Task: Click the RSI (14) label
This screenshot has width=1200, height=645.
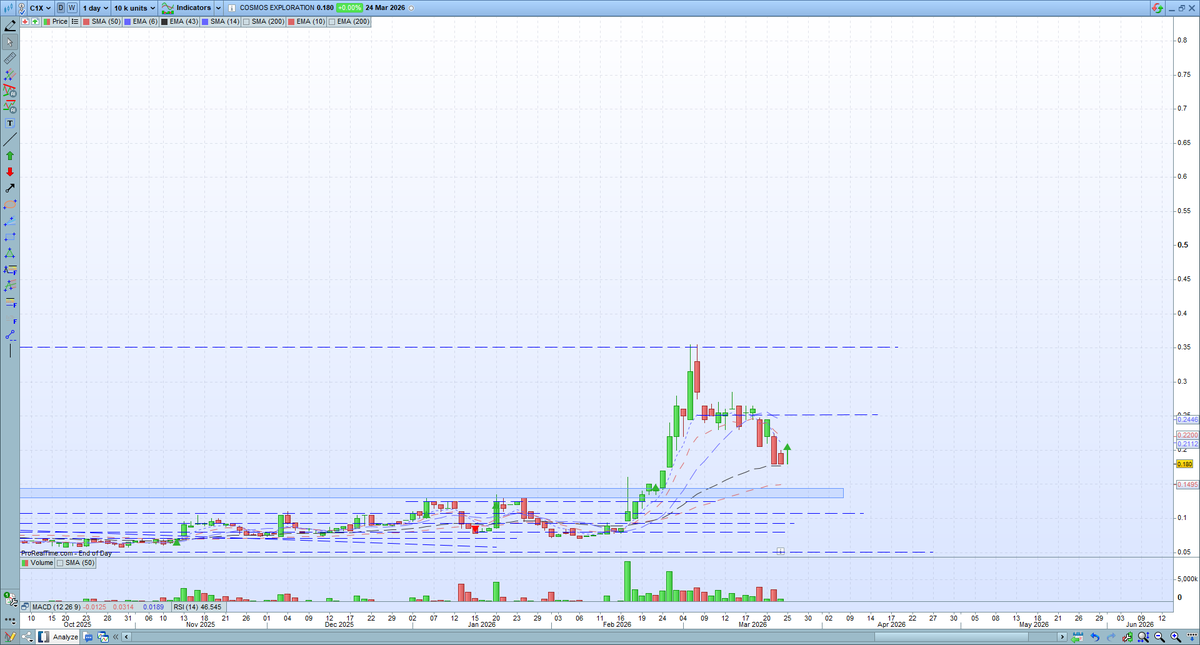Action: (185, 605)
